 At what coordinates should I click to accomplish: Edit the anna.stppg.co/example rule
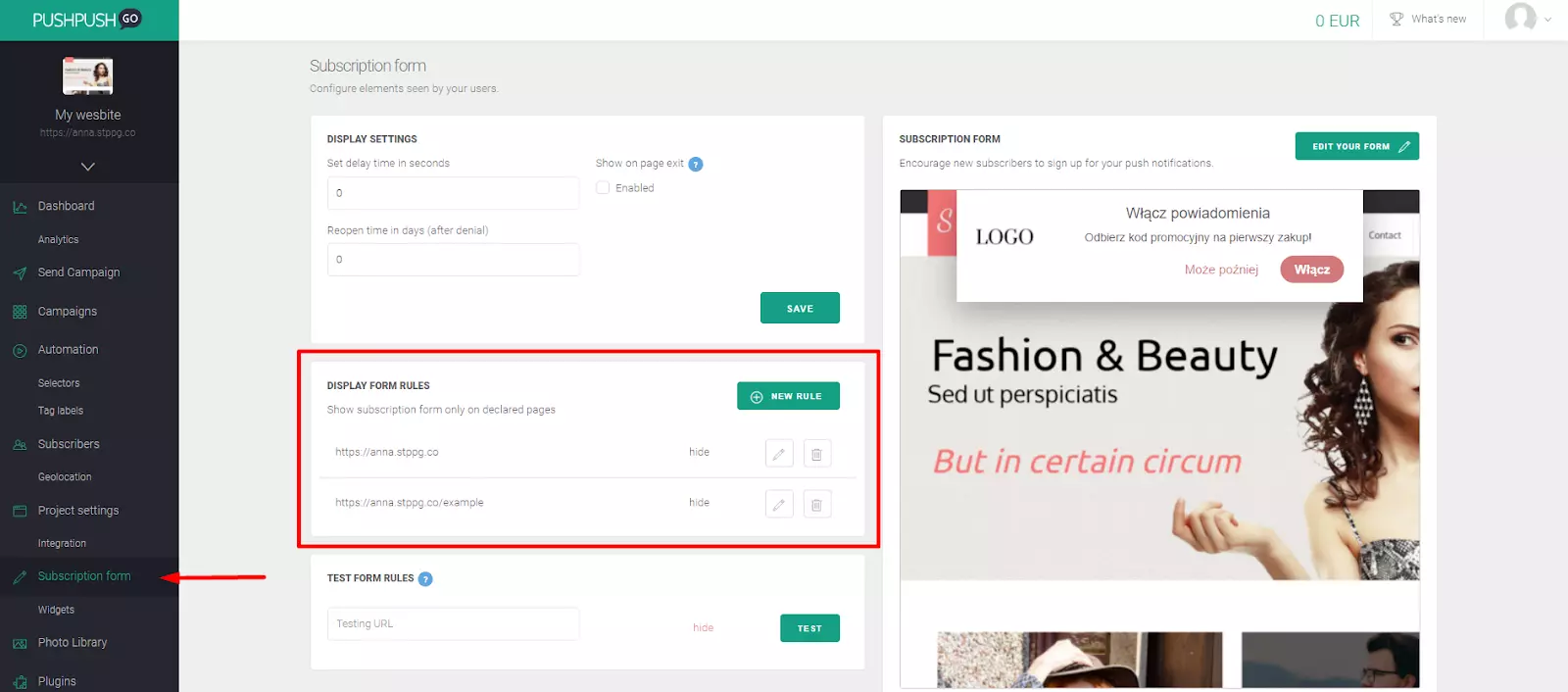coord(779,504)
